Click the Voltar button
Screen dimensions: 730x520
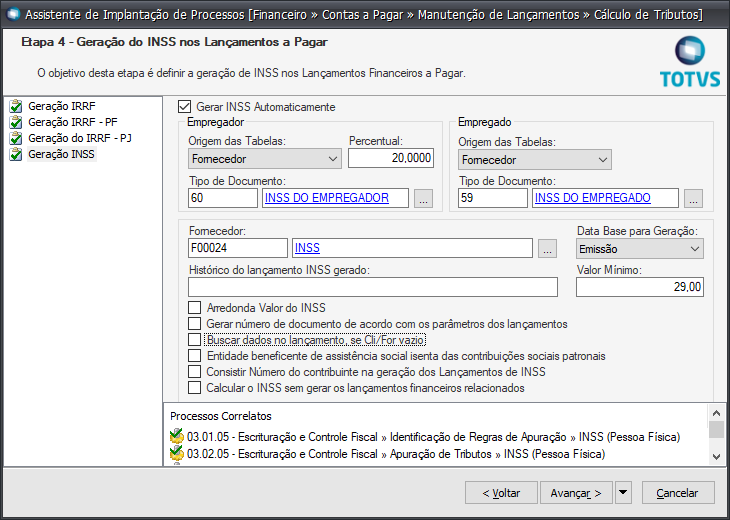coord(501,493)
